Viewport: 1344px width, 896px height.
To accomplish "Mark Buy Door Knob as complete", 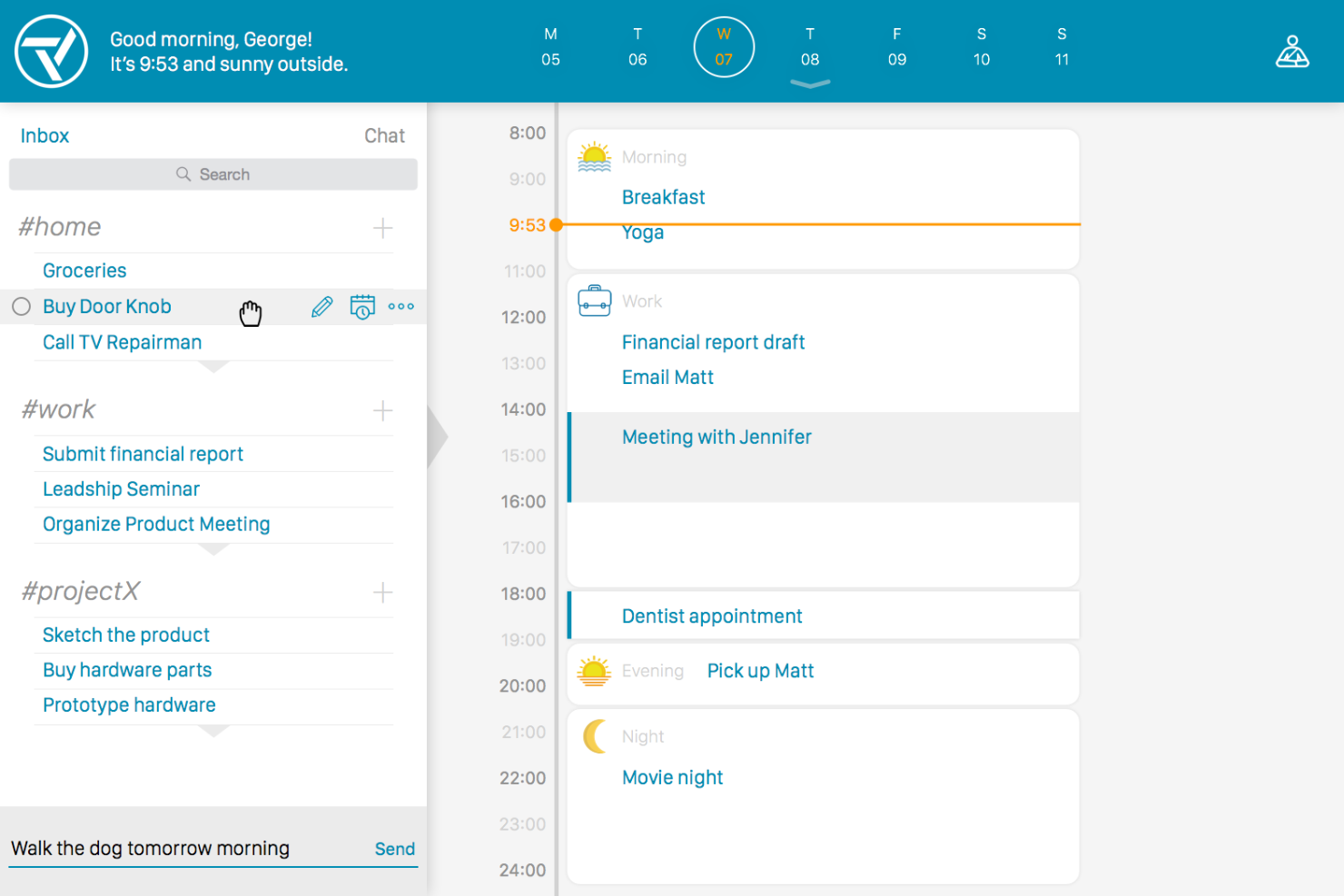I will pos(21,307).
